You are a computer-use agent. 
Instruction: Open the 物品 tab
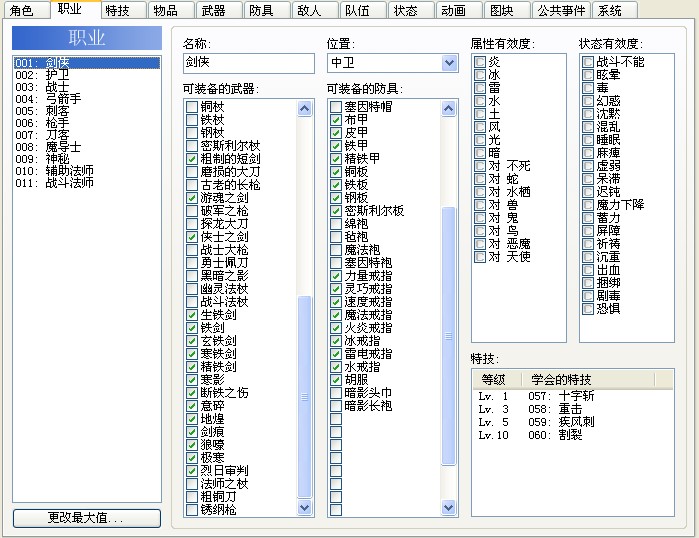(x=171, y=10)
